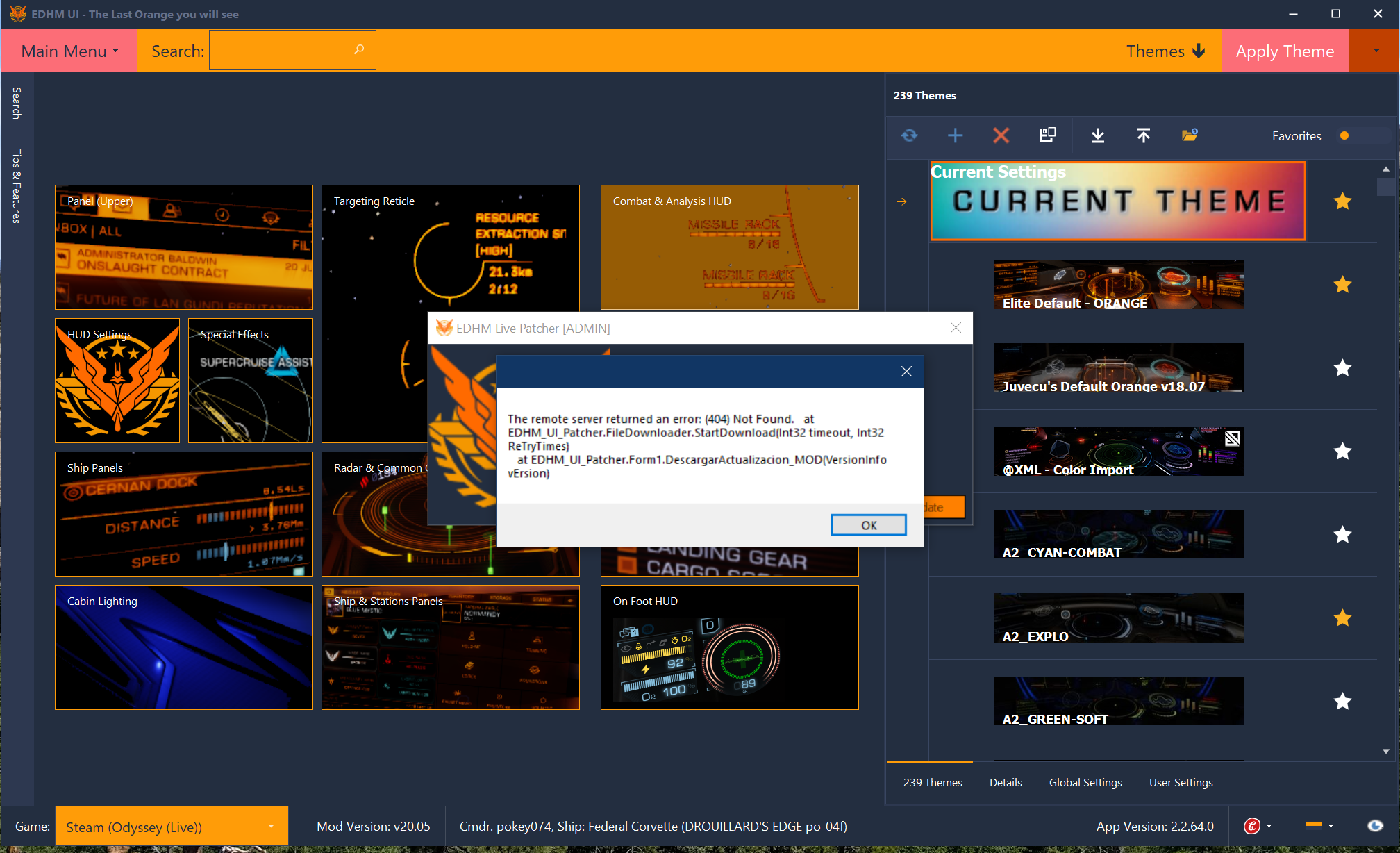This screenshot has height=853, width=1400.
Task: Open the Cabin Lighting tile
Action: coord(184,647)
